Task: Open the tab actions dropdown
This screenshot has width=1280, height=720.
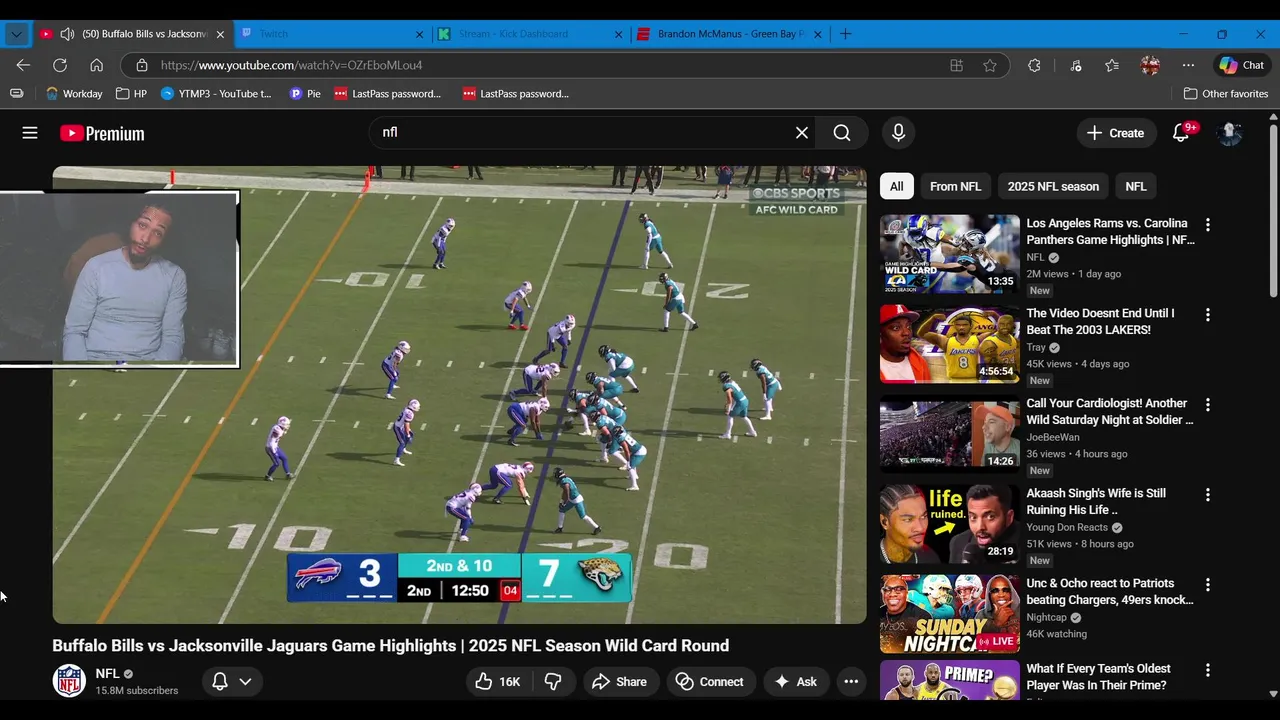Action: [x=16, y=34]
